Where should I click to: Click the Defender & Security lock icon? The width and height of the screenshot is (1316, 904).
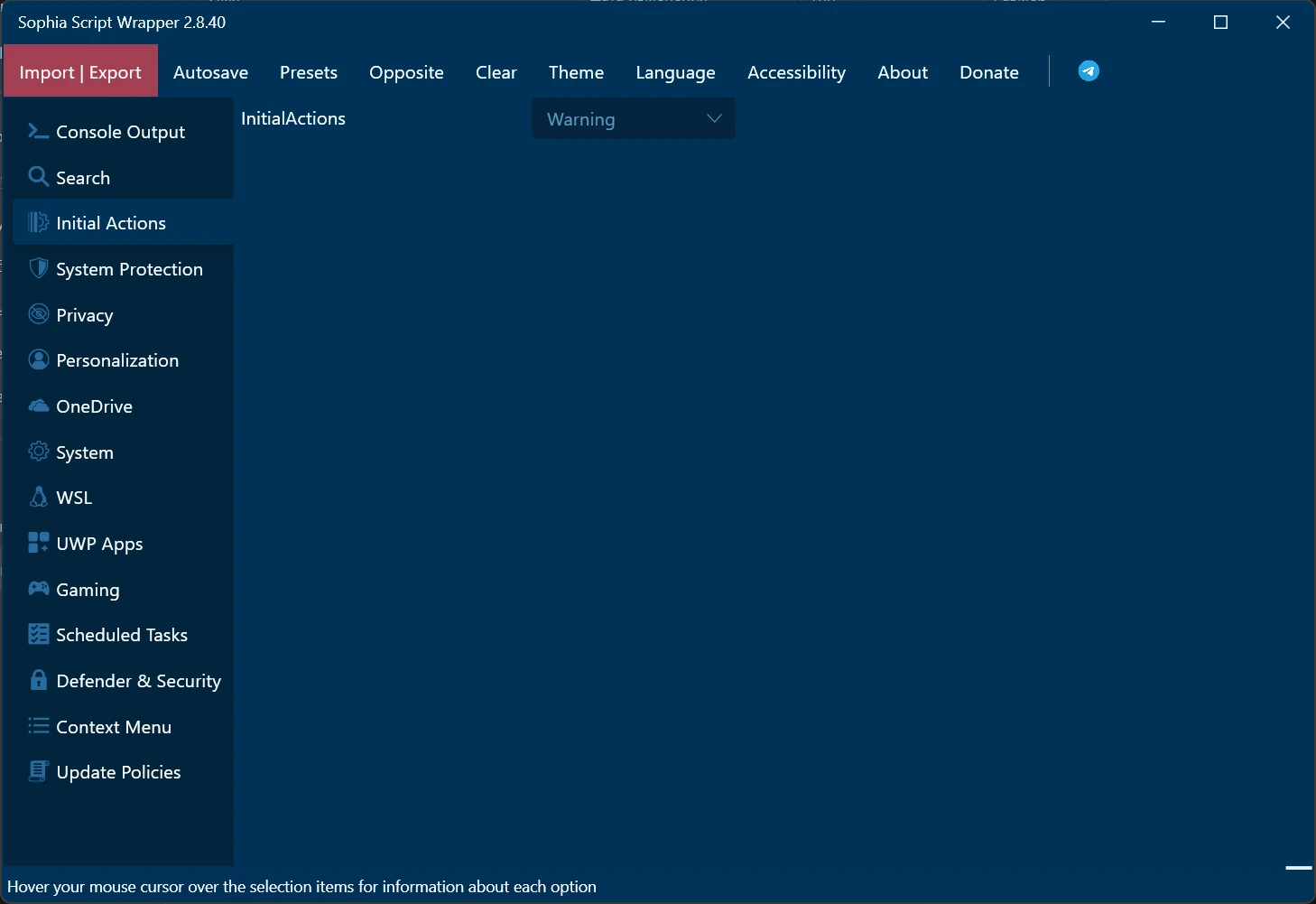(x=38, y=680)
